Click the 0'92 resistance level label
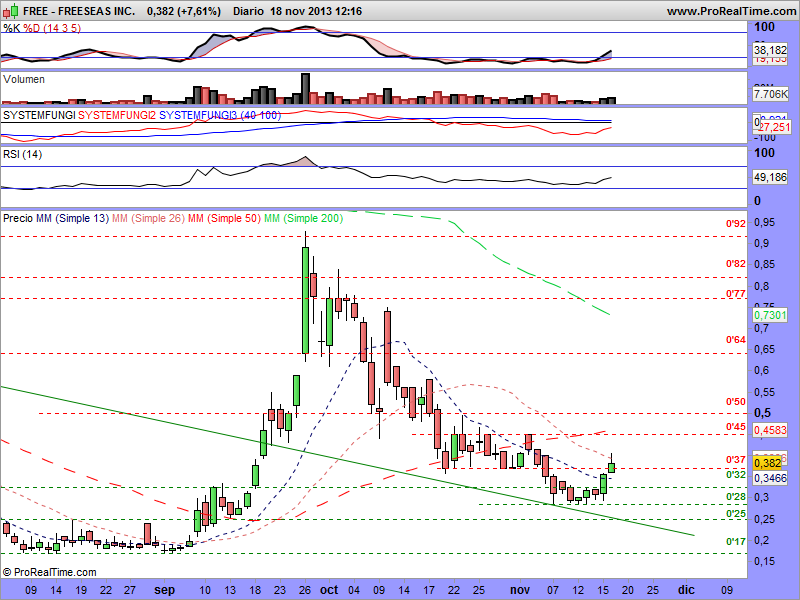Screen dimensions: 800x600 point(736,223)
